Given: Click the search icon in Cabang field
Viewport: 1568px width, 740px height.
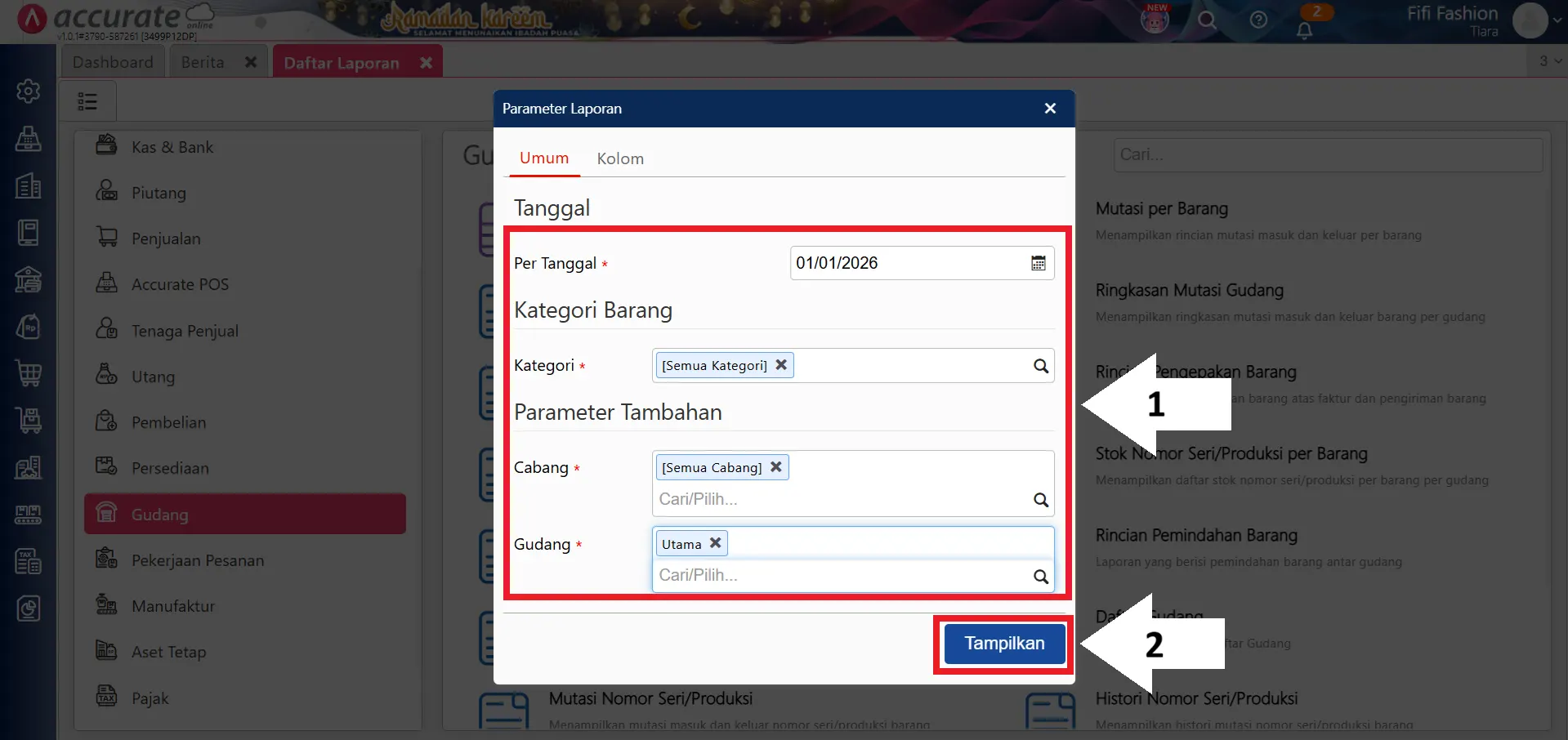Looking at the screenshot, I should (x=1040, y=500).
